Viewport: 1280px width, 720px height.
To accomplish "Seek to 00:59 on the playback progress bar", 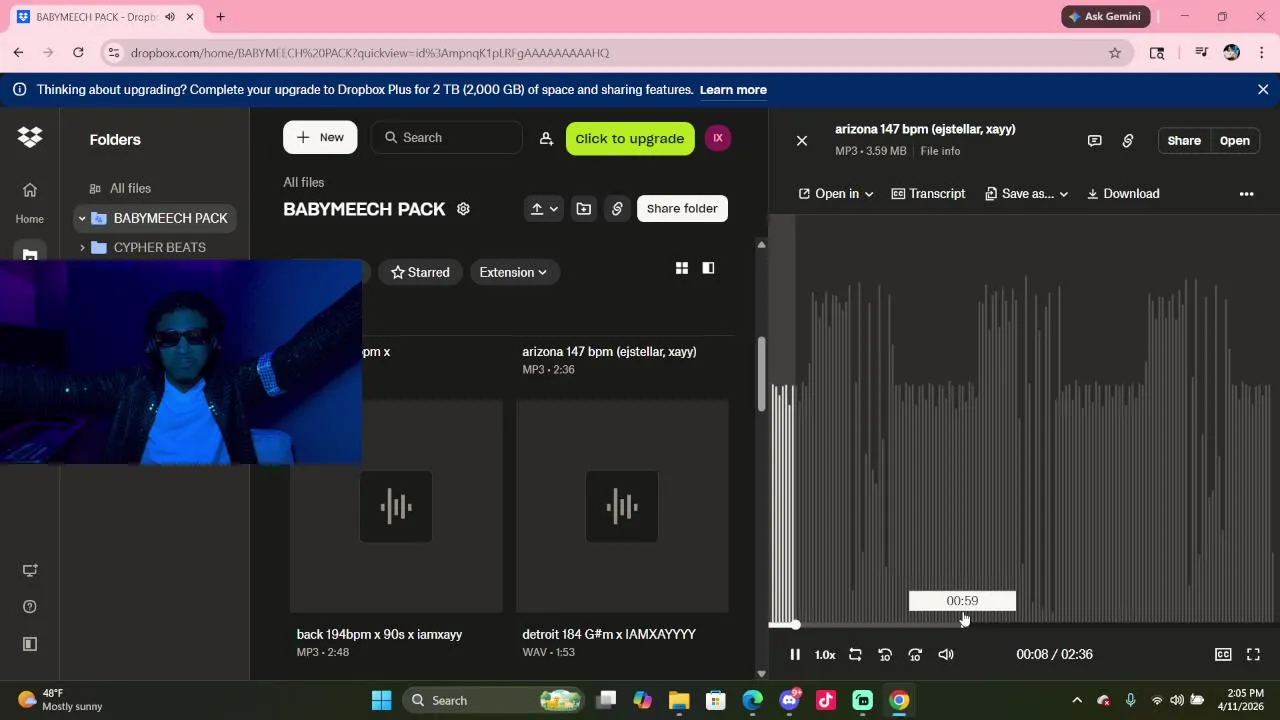I will point(963,625).
